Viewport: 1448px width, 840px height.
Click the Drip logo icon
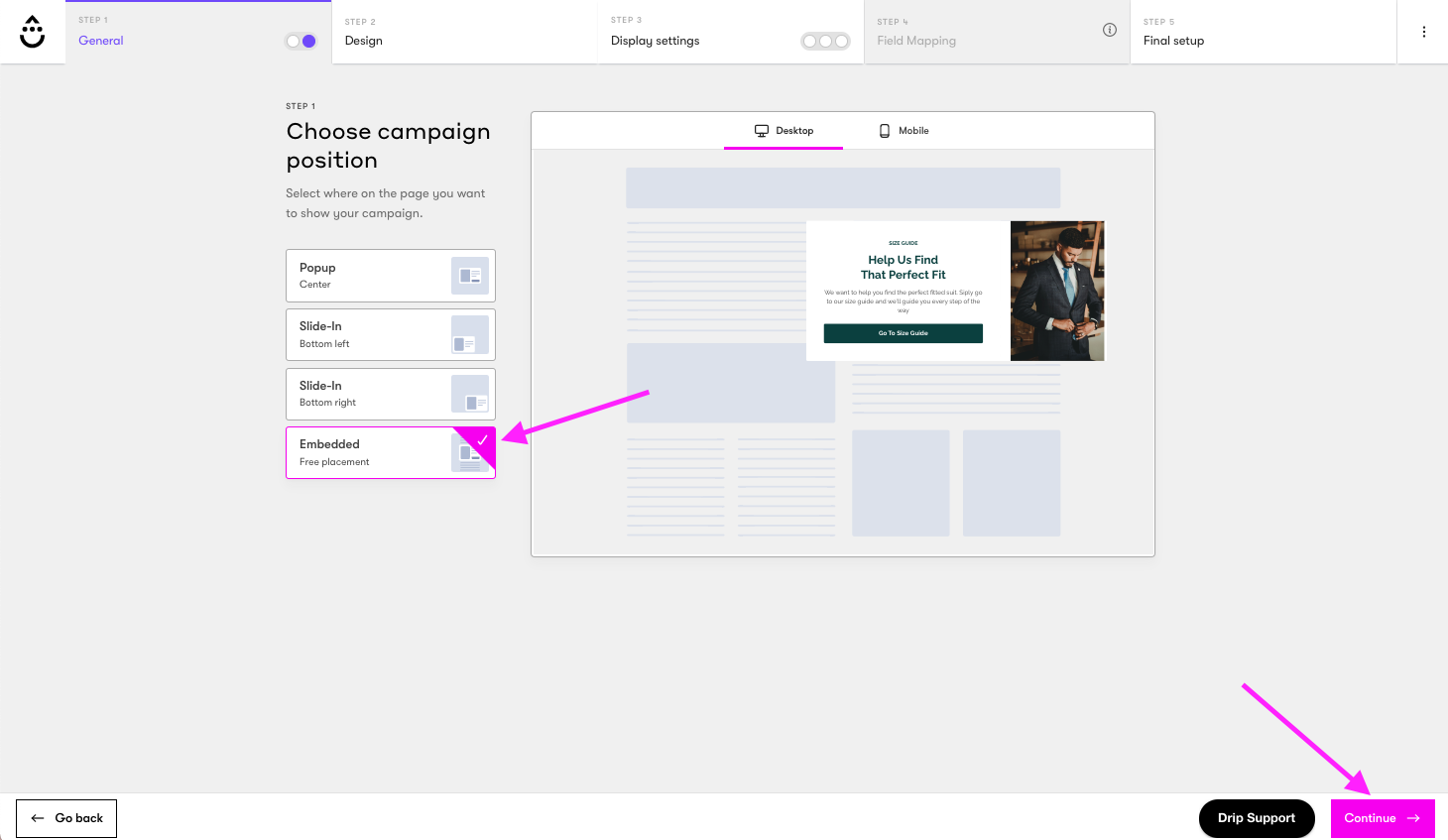click(x=32, y=31)
